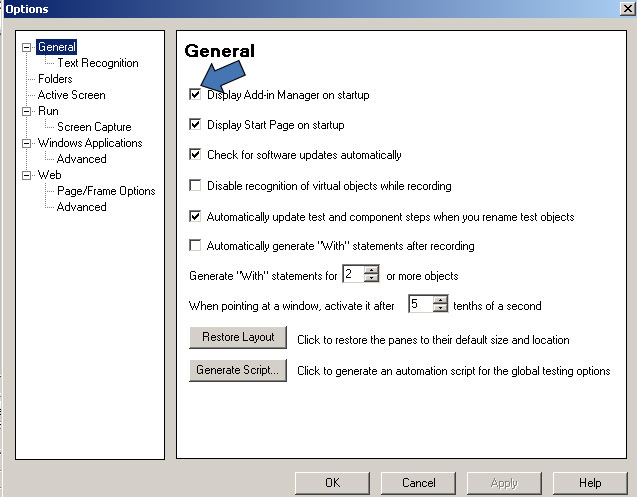Open Screen Capture options

(94, 127)
